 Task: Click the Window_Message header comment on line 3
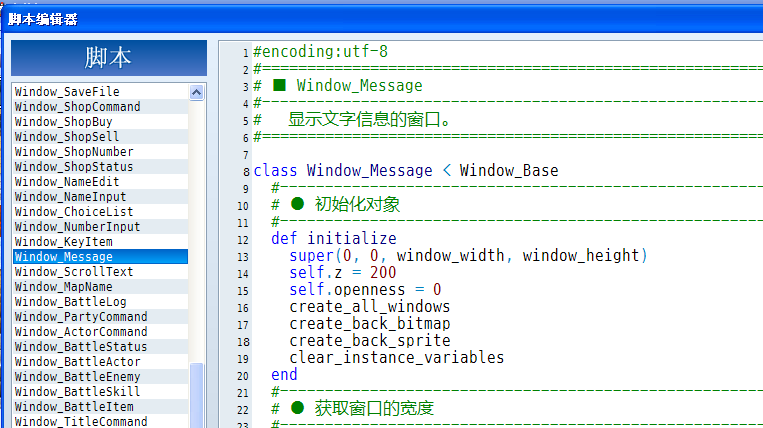(338, 86)
